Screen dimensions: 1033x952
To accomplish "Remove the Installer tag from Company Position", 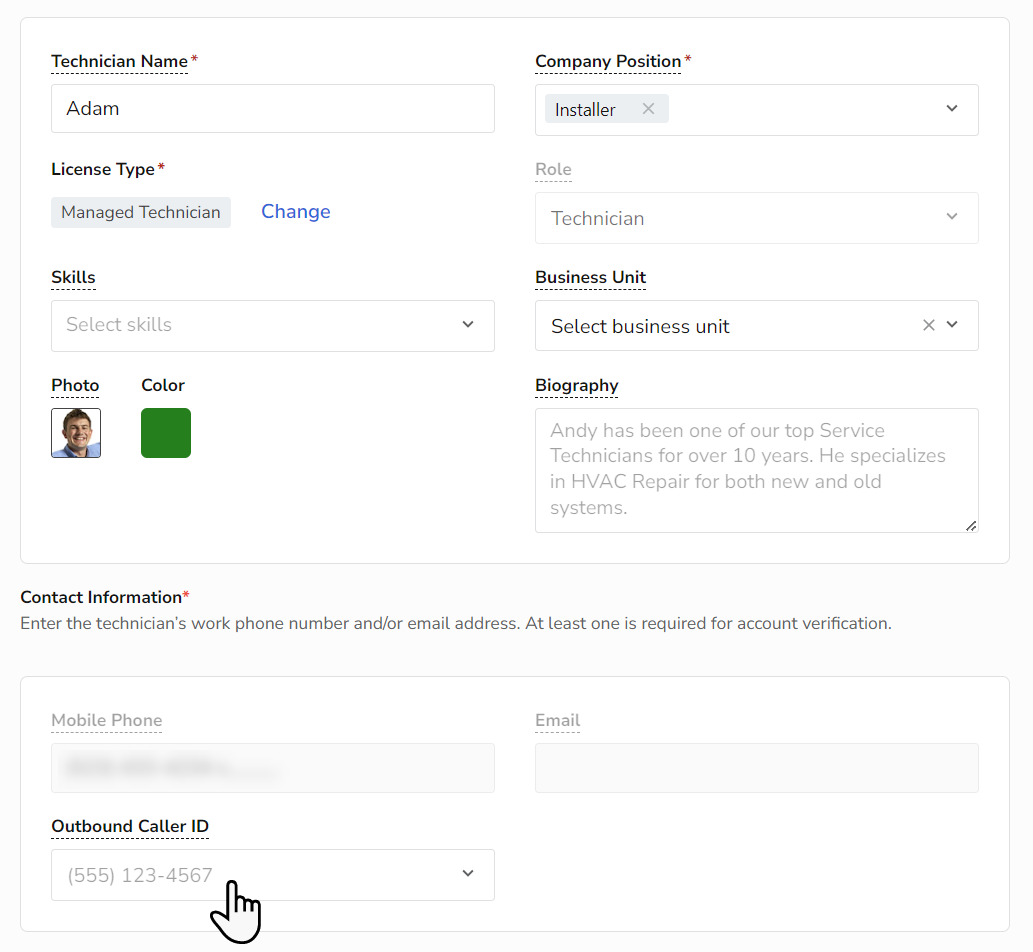I will (x=648, y=109).
